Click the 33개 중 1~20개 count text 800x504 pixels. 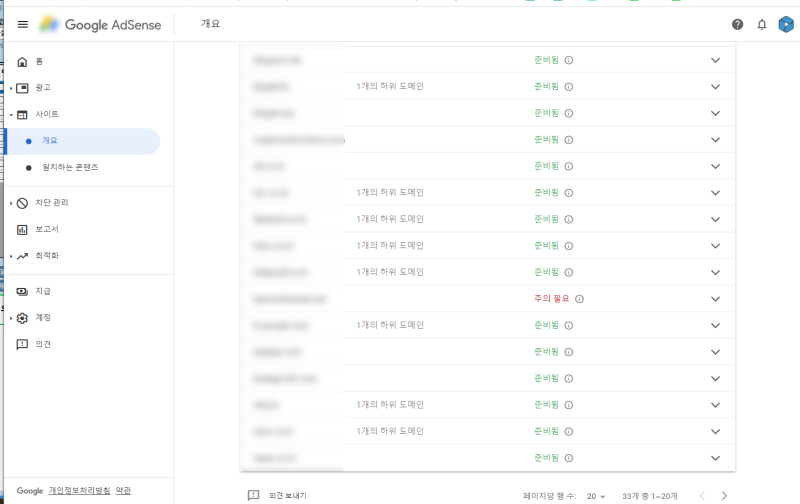pyautogui.click(x=650, y=496)
